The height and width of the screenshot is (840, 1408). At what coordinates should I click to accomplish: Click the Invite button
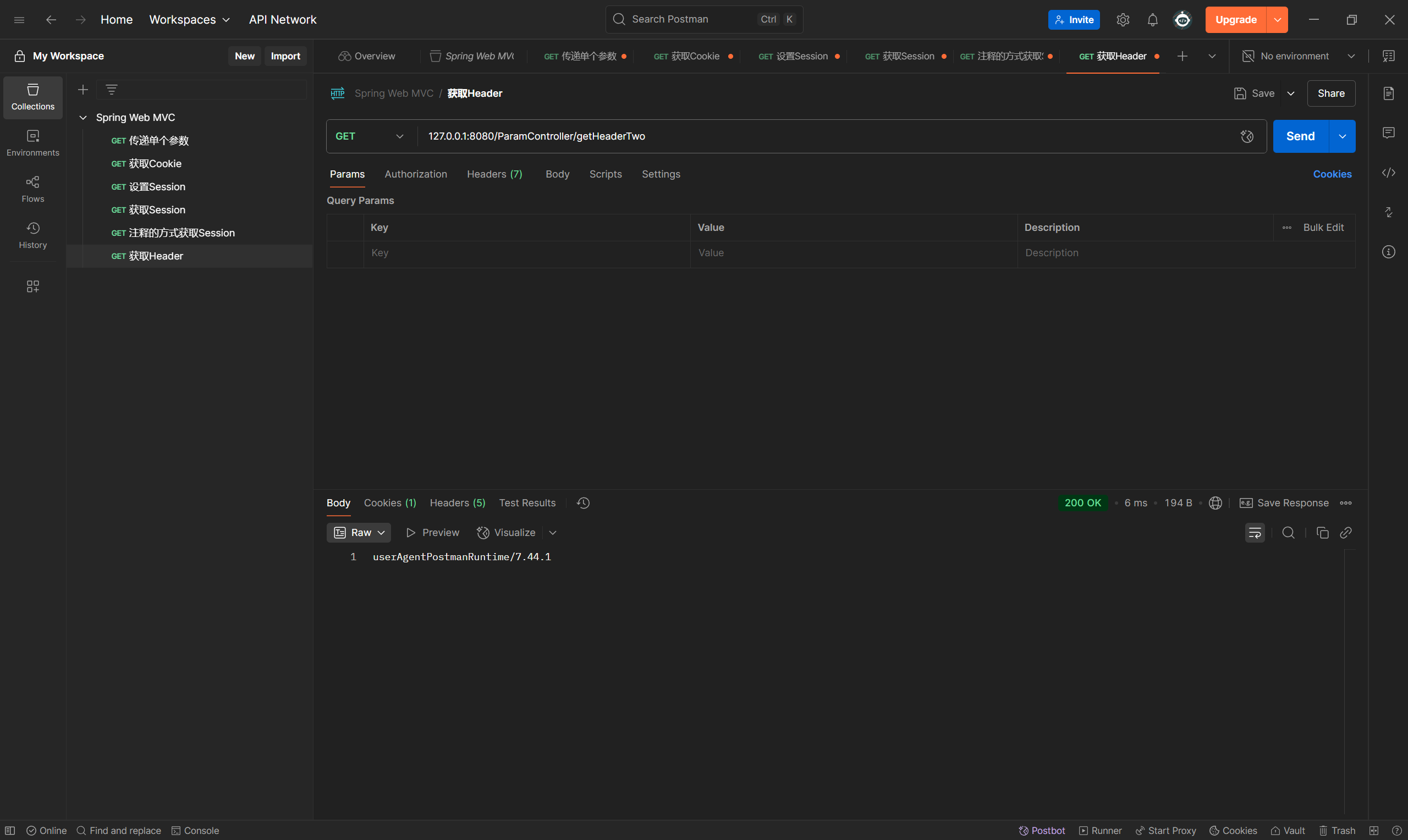tap(1074, 20)
